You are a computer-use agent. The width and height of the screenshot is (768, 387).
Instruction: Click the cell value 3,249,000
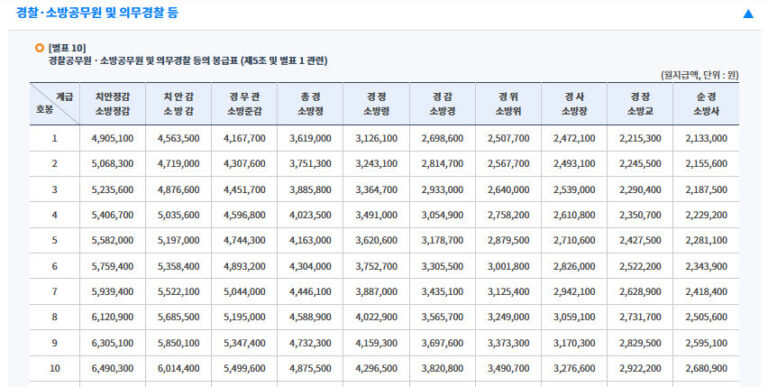pos(508,317)
